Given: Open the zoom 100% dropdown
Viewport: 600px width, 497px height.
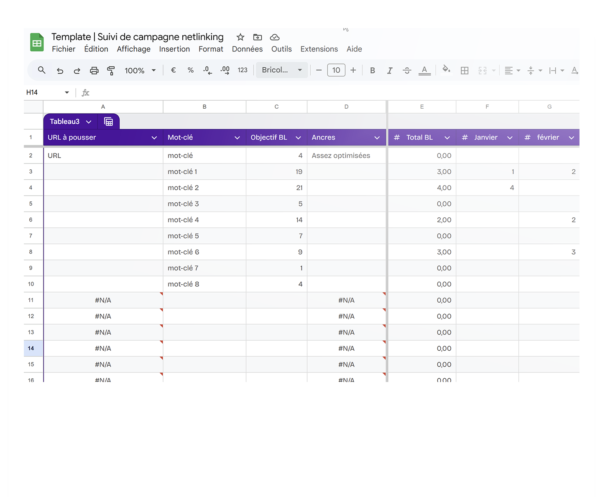Looking at the screenshot, I should [x=139, y=71].
